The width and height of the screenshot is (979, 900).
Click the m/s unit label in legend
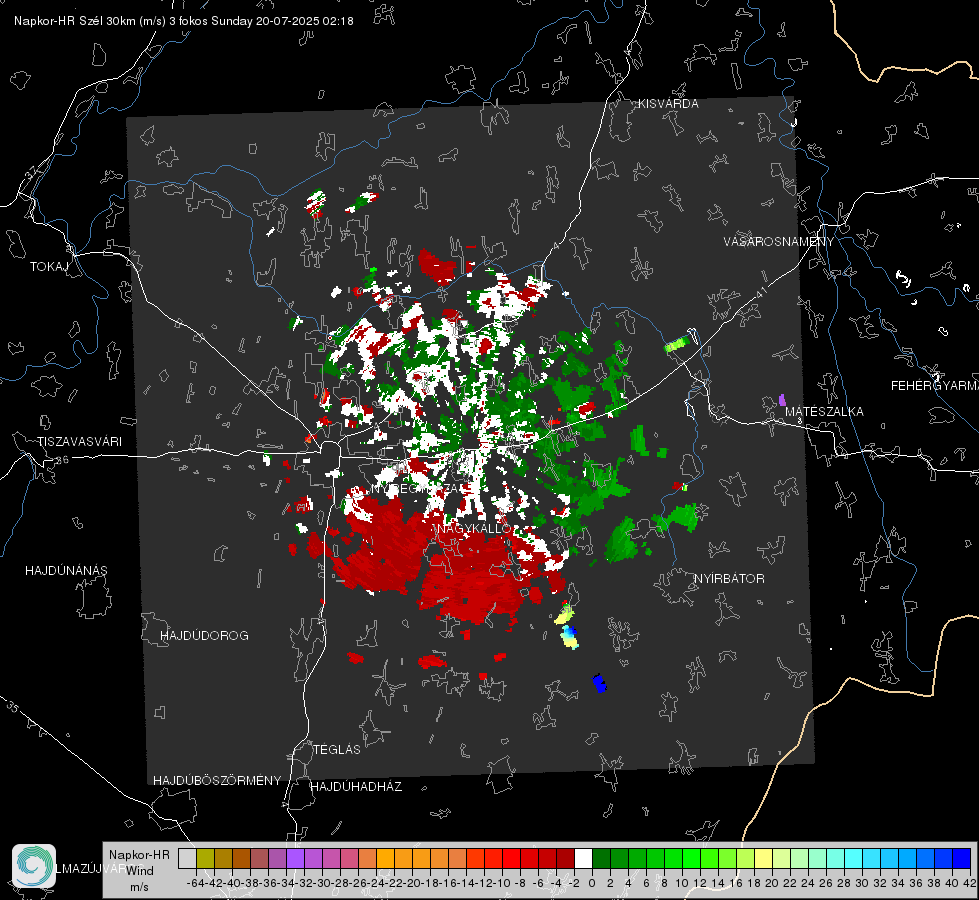139,887
